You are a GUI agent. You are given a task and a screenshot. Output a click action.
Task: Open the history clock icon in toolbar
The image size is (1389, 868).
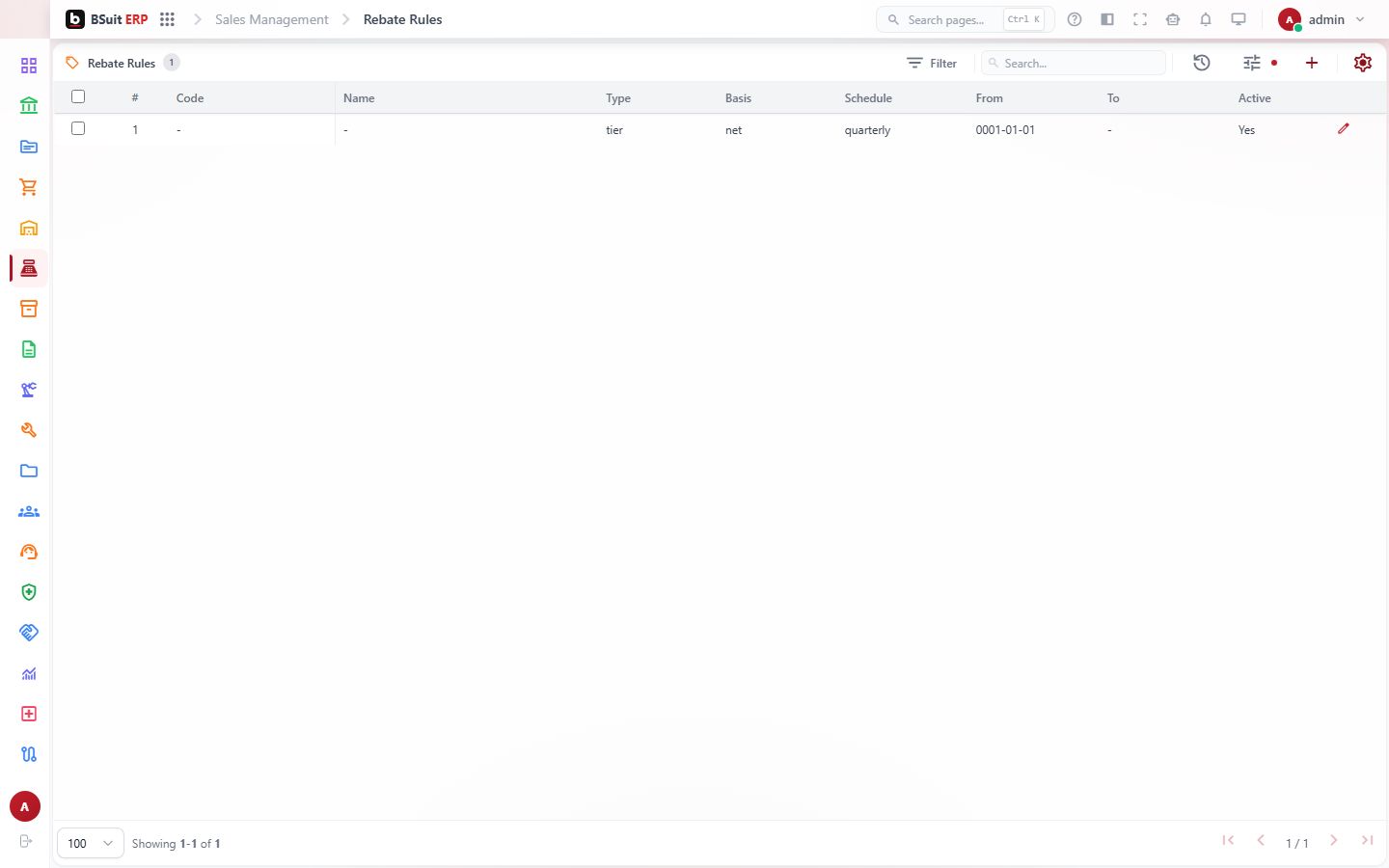[x=1202, y=63]
